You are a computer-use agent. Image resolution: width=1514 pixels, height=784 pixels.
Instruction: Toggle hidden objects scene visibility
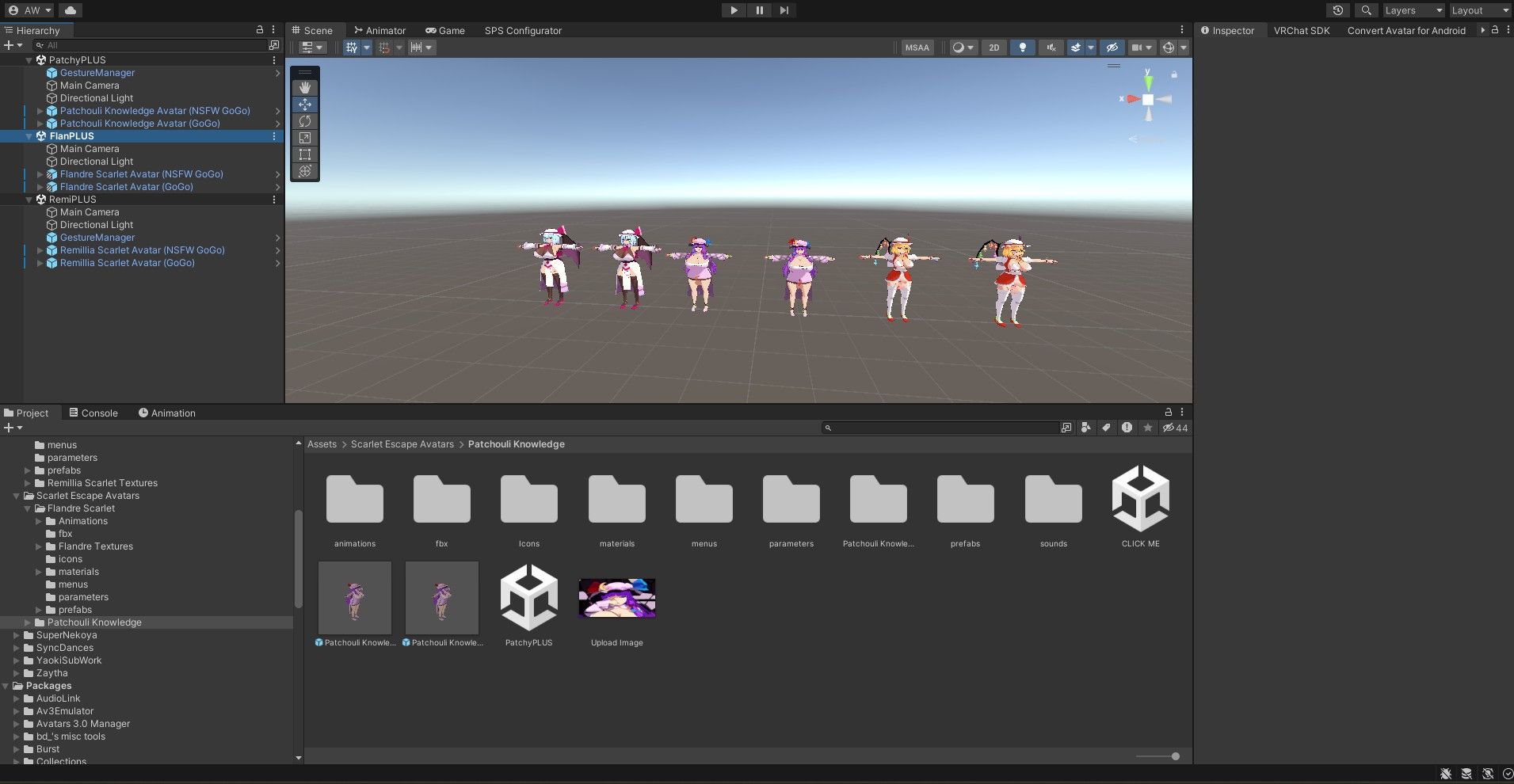tap(1112, 48)
